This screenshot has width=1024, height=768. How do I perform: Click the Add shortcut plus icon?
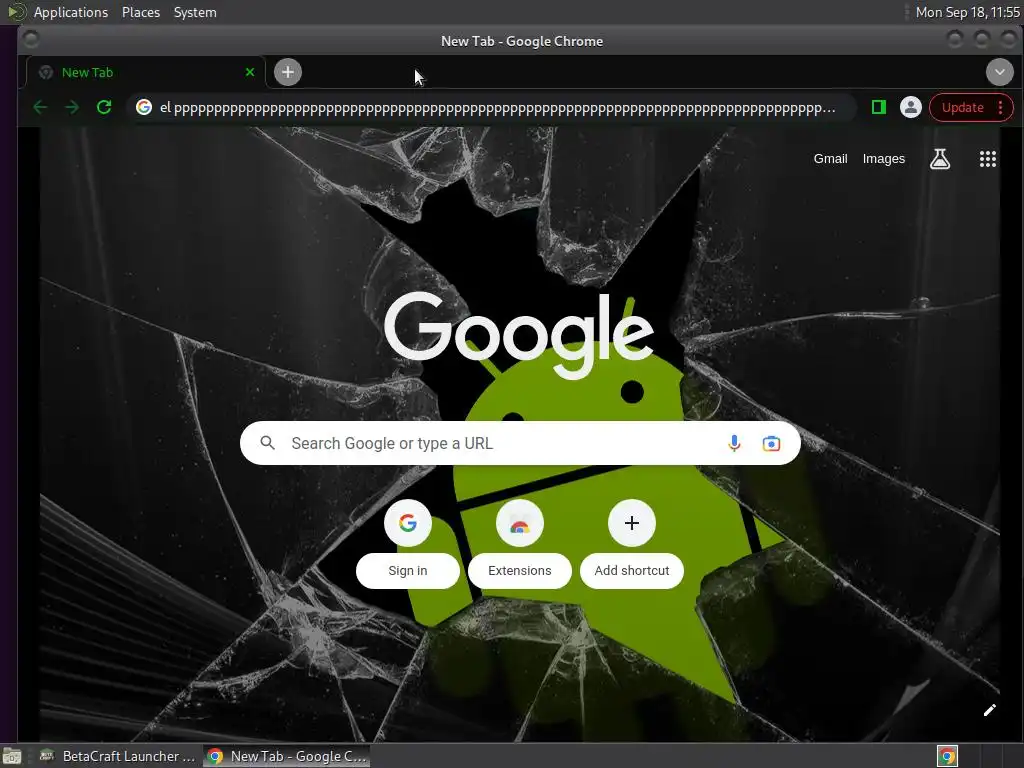tap(632, 522)
